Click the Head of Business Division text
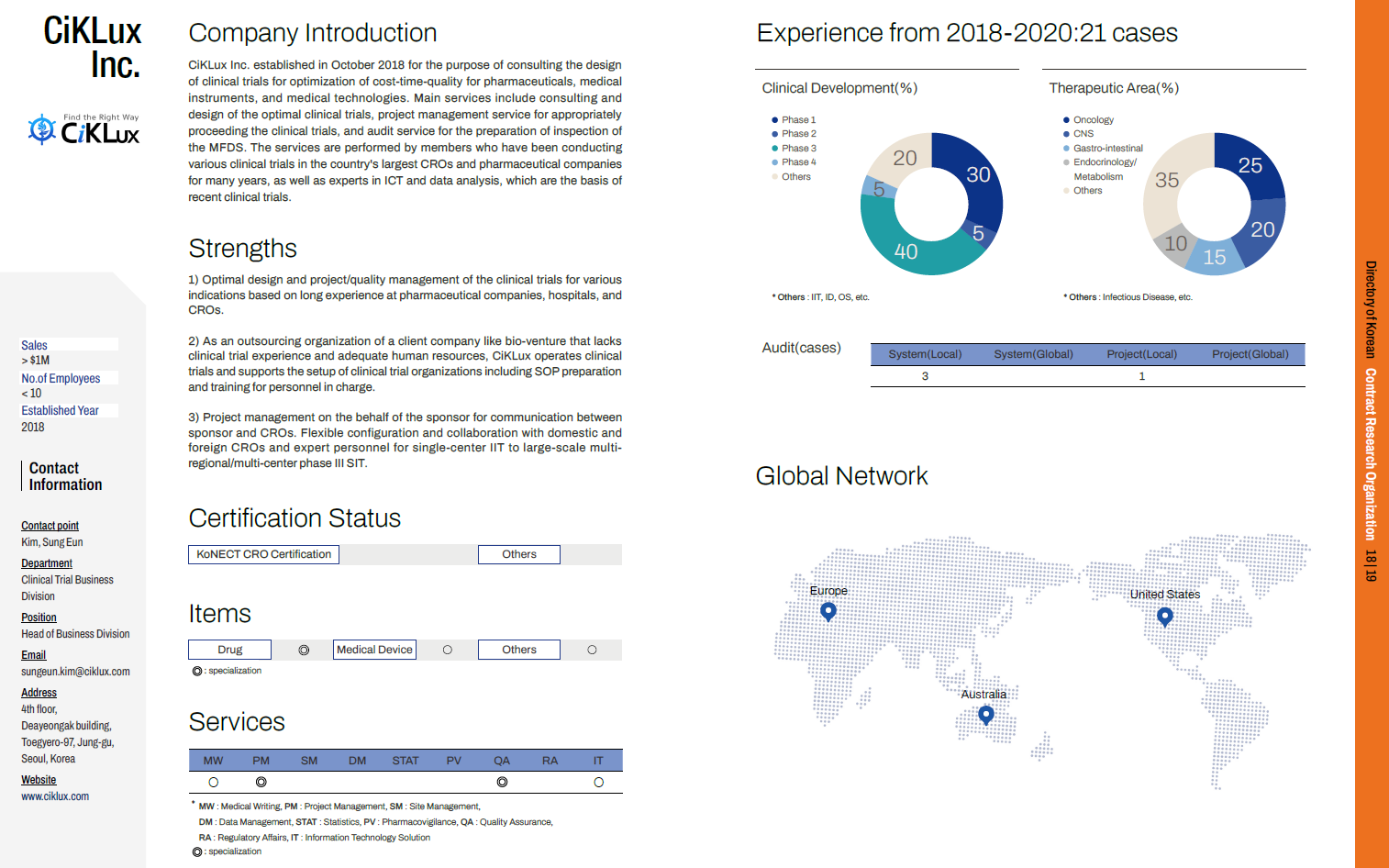 click(75, 634)
